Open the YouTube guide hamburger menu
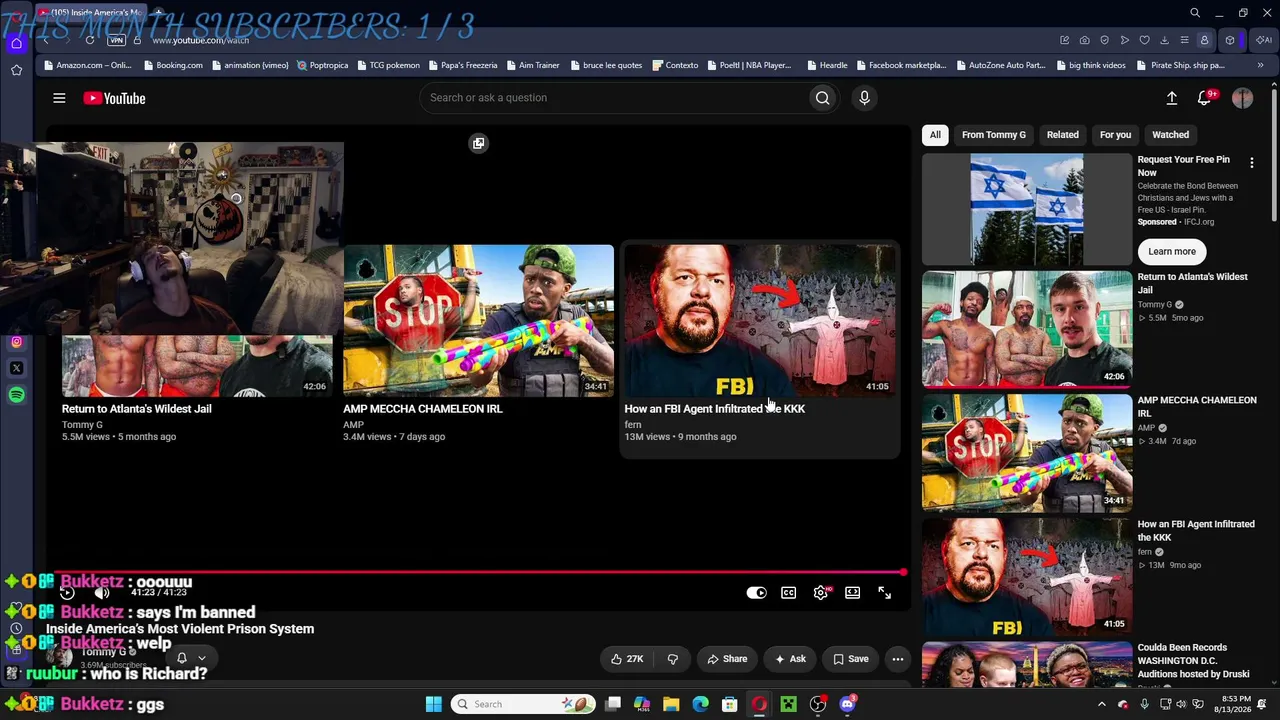 [x=59, y=98]
